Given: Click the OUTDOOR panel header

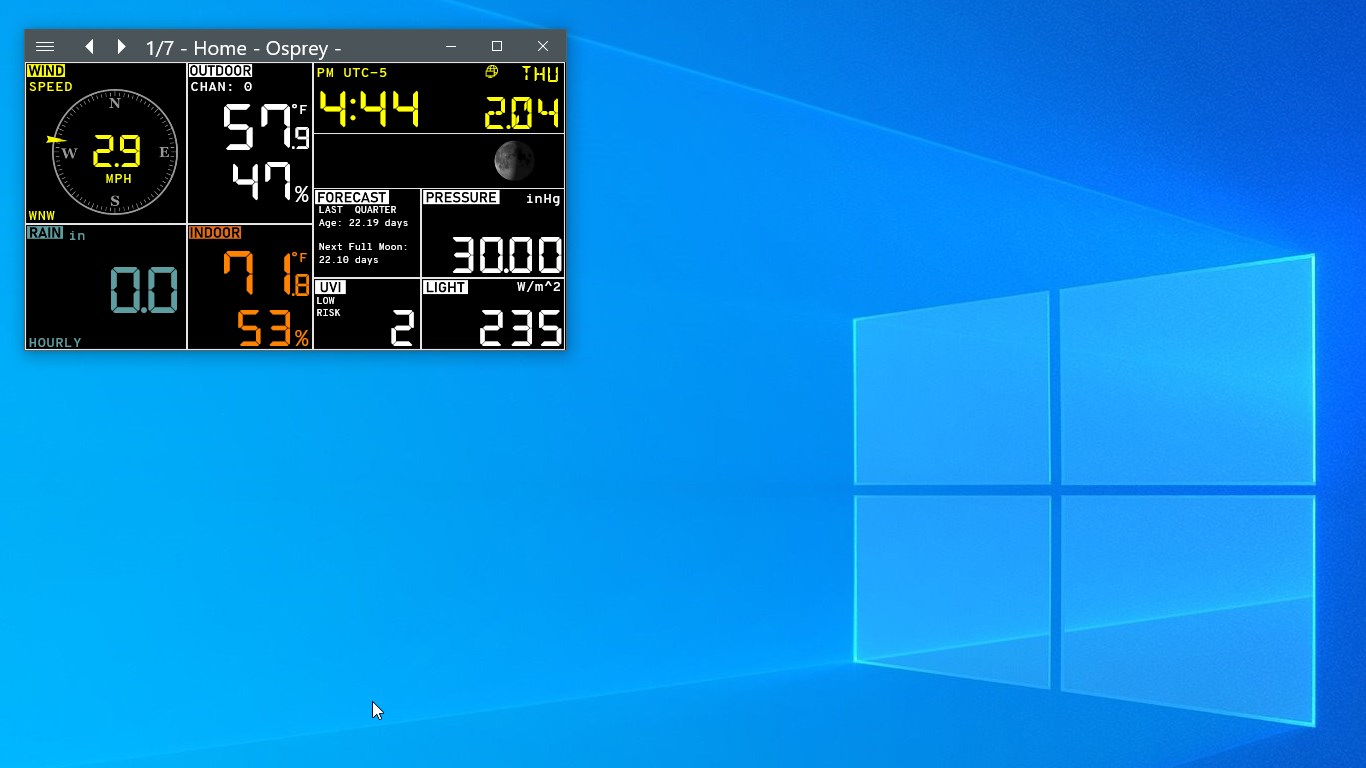Looking at the screenshot, I should (220, 70).
